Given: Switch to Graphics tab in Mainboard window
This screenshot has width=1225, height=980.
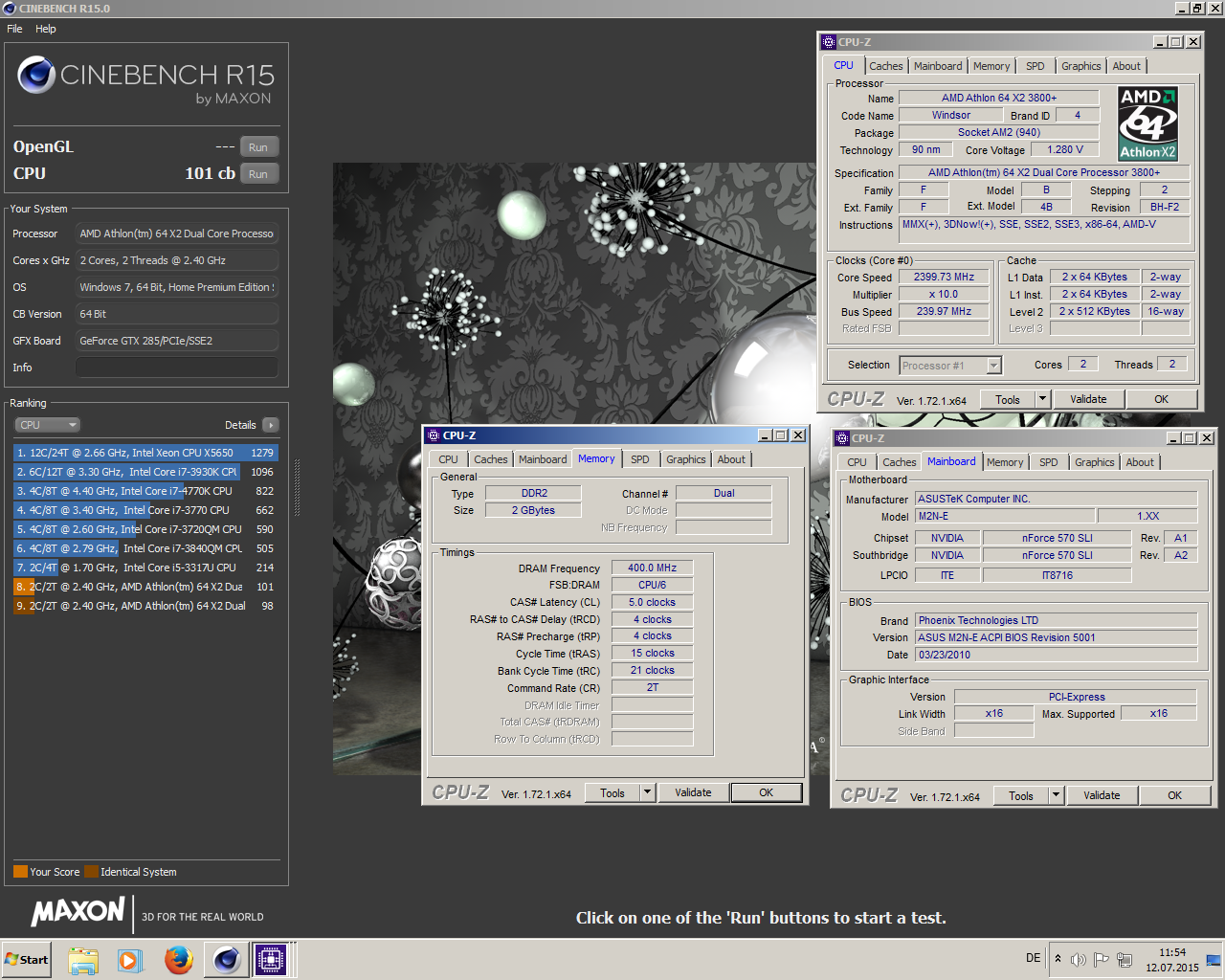Looking at the screenshot, I should click(x=1094, y=462).
